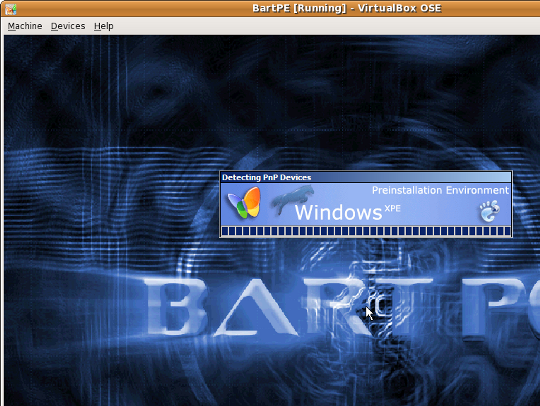Click the MSN butterfly logo in splash
Screen dimensions: 540x406
click(244, 203)
